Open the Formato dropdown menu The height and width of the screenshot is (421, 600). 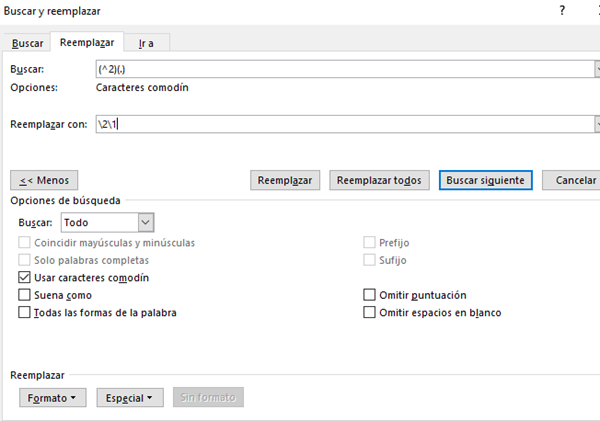tap(53, 398)
